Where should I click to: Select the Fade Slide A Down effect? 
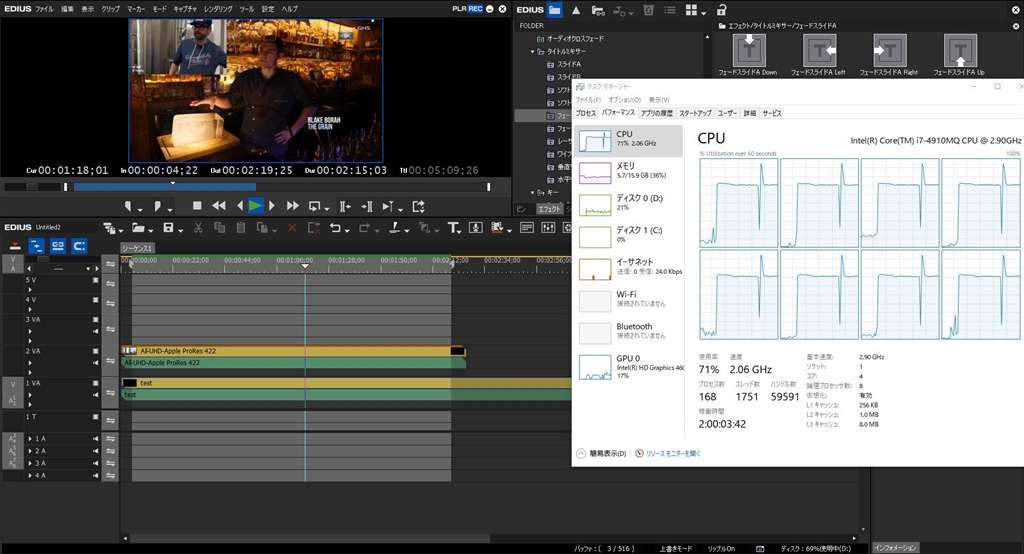click(x=748, y=49)
